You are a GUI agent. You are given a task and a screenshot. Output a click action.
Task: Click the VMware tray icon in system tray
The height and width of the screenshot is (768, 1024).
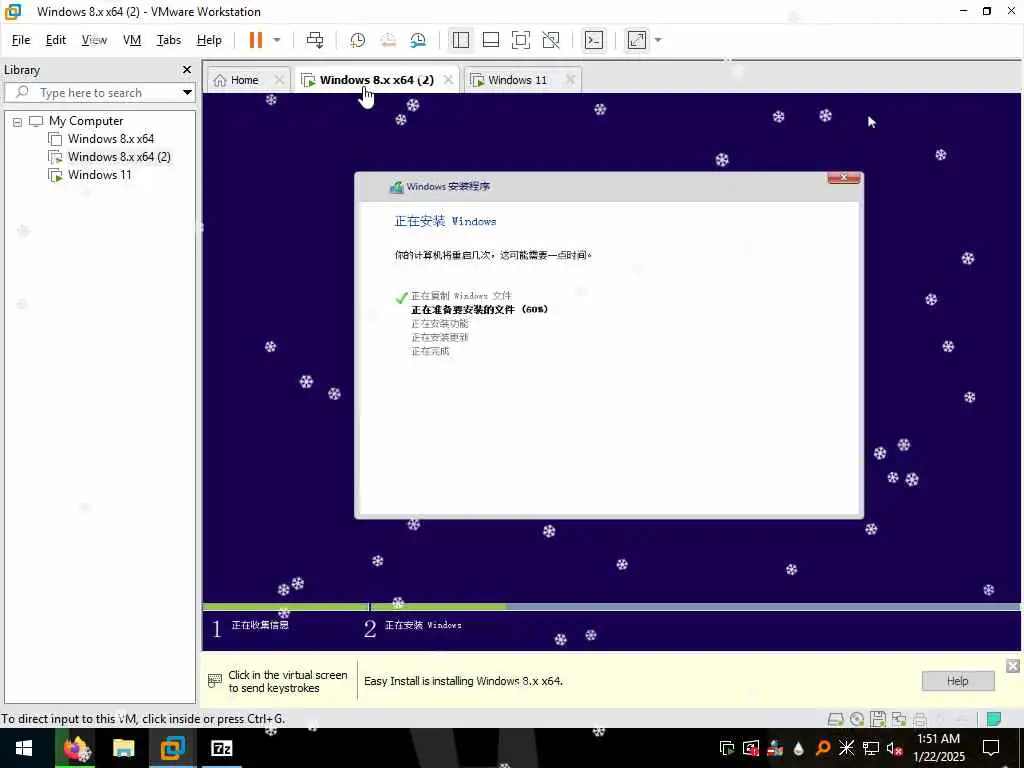click(726, 748)
